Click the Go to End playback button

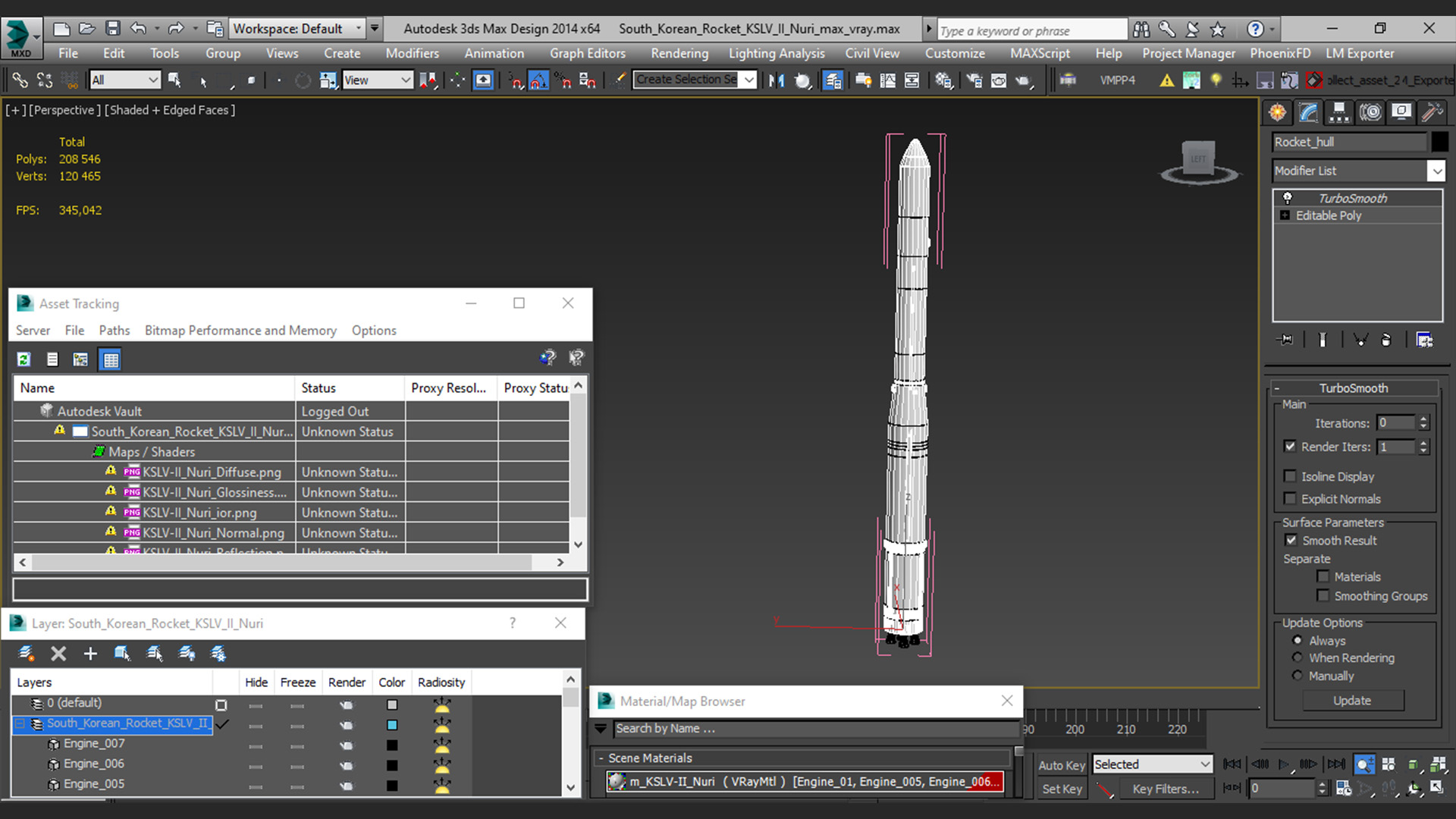[1336, 764]
